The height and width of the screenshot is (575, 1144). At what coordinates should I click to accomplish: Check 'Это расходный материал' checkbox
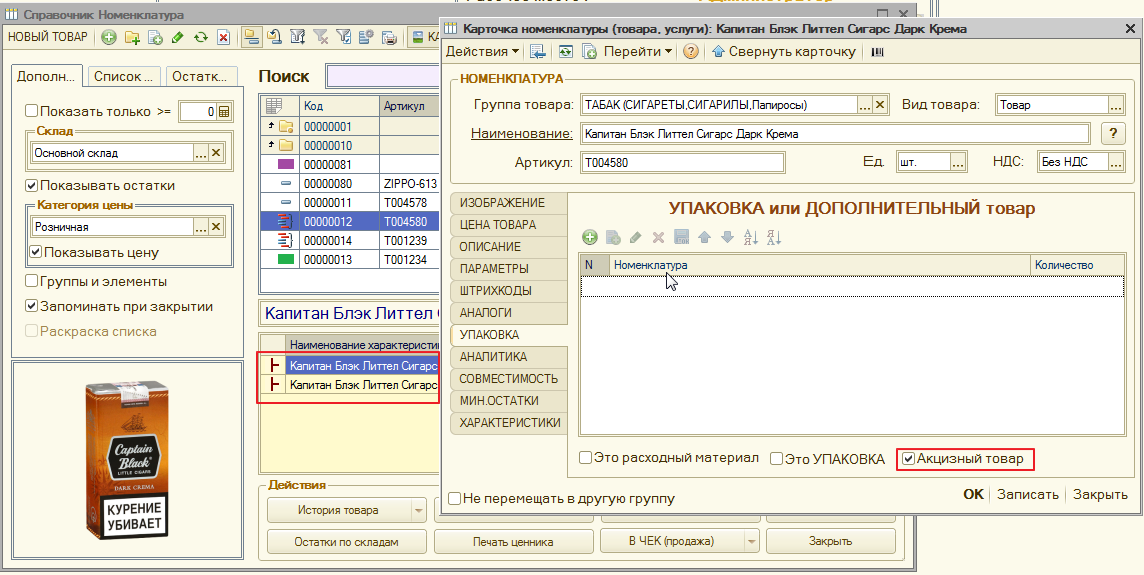[585, 458]
